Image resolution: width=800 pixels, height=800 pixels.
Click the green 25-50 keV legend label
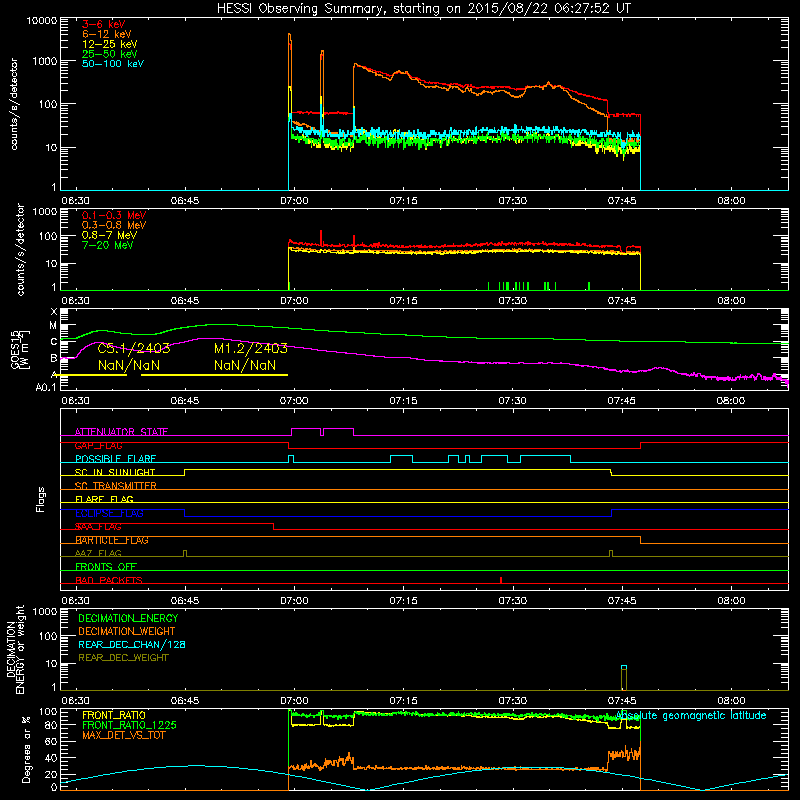click(x=109, y=54)
